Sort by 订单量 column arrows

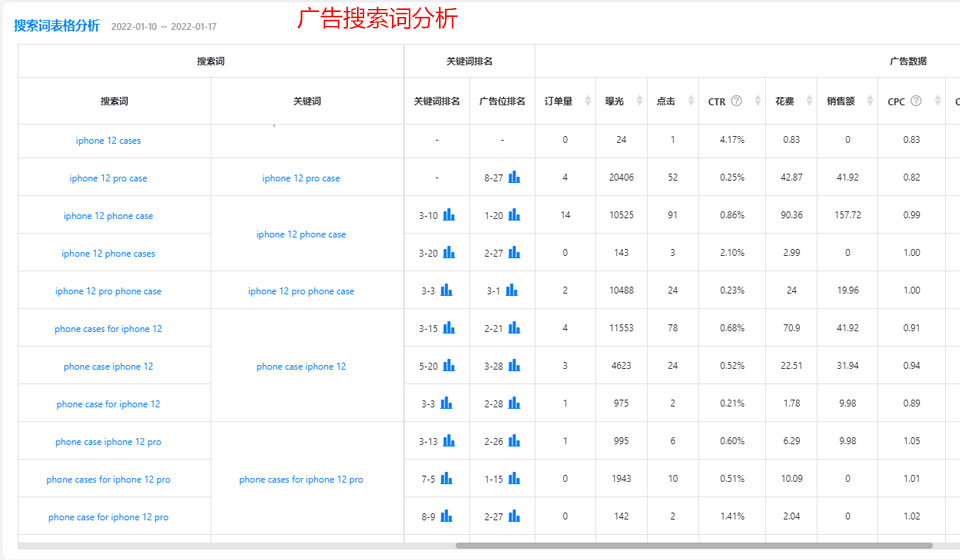pyautogui.click(x=588, y=100)
